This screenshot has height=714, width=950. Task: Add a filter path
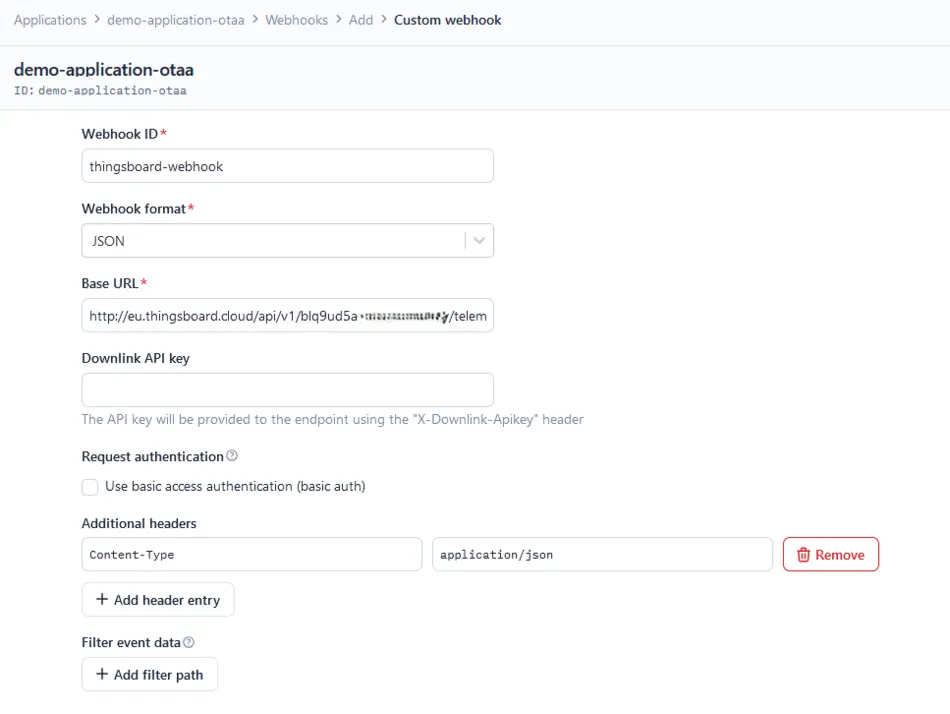click(x=150, y=675)
